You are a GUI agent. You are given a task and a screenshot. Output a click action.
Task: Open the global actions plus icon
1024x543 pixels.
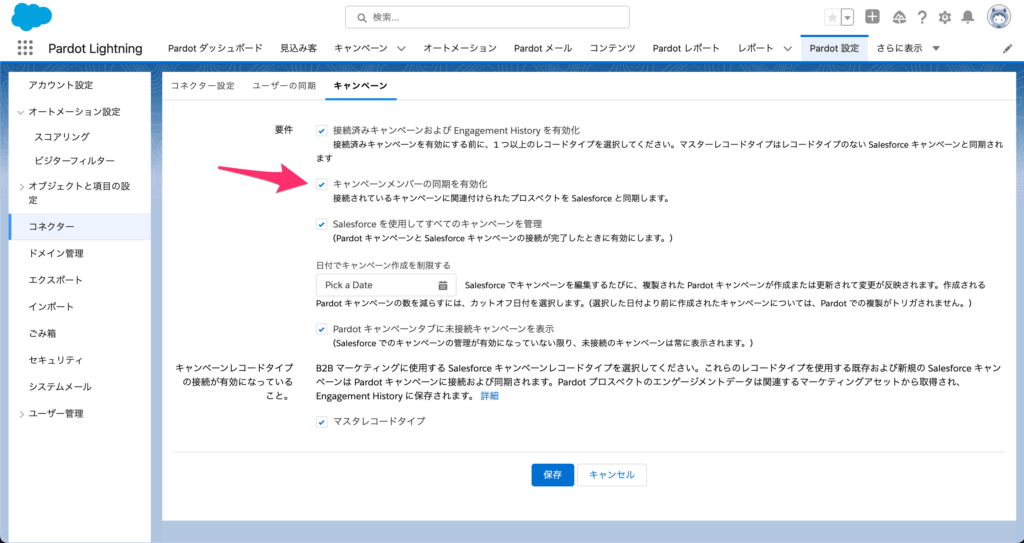pyautogui.click(x=872, y=17)
